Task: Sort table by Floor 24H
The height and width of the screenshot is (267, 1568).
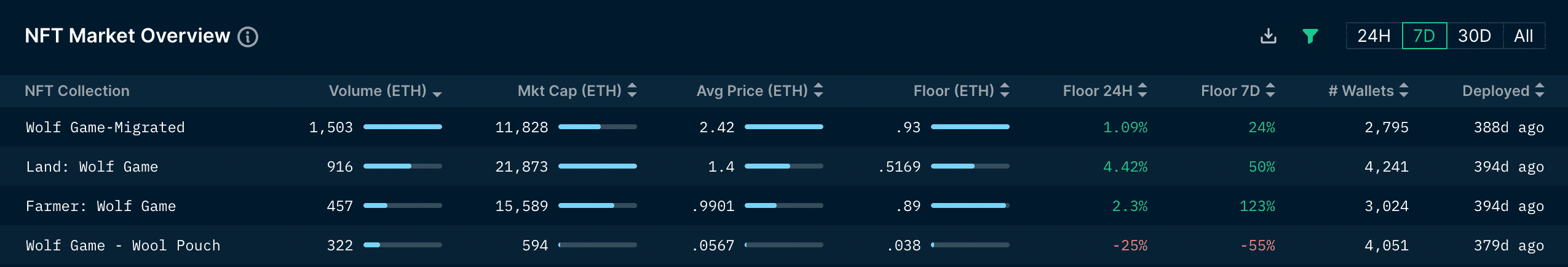Action: pos(1142,91)
